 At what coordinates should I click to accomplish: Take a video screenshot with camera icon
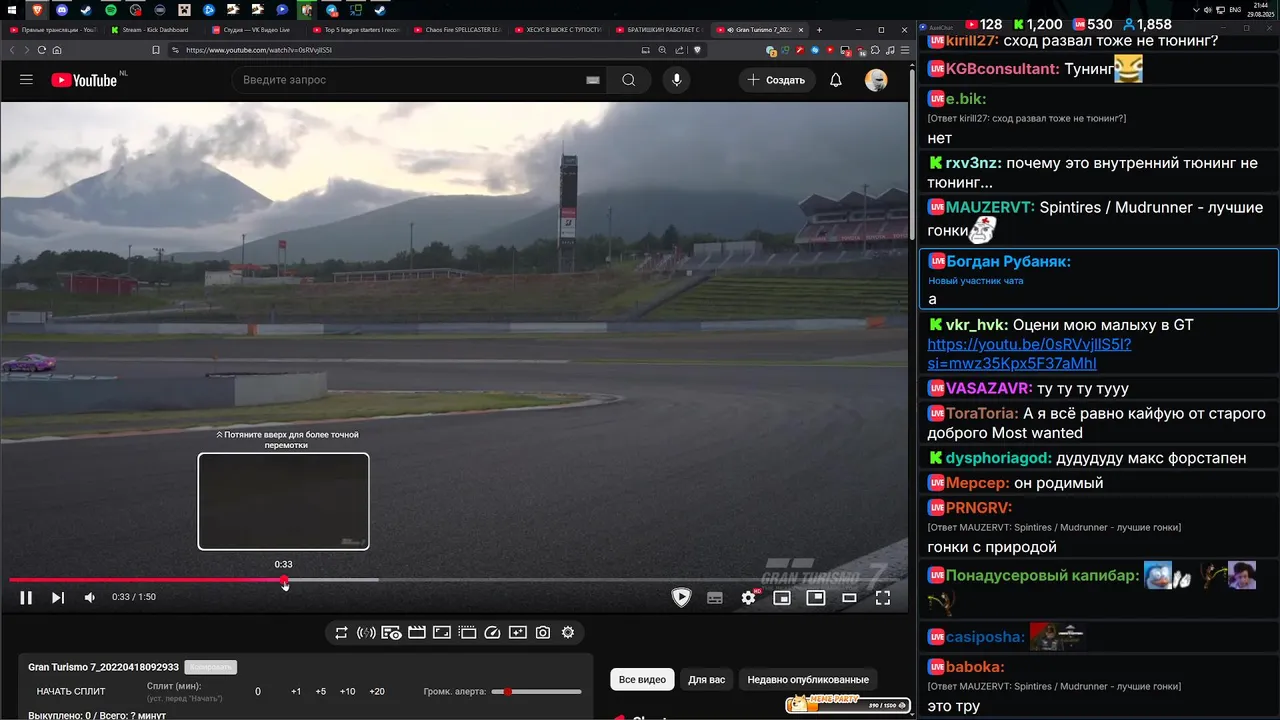543,632
